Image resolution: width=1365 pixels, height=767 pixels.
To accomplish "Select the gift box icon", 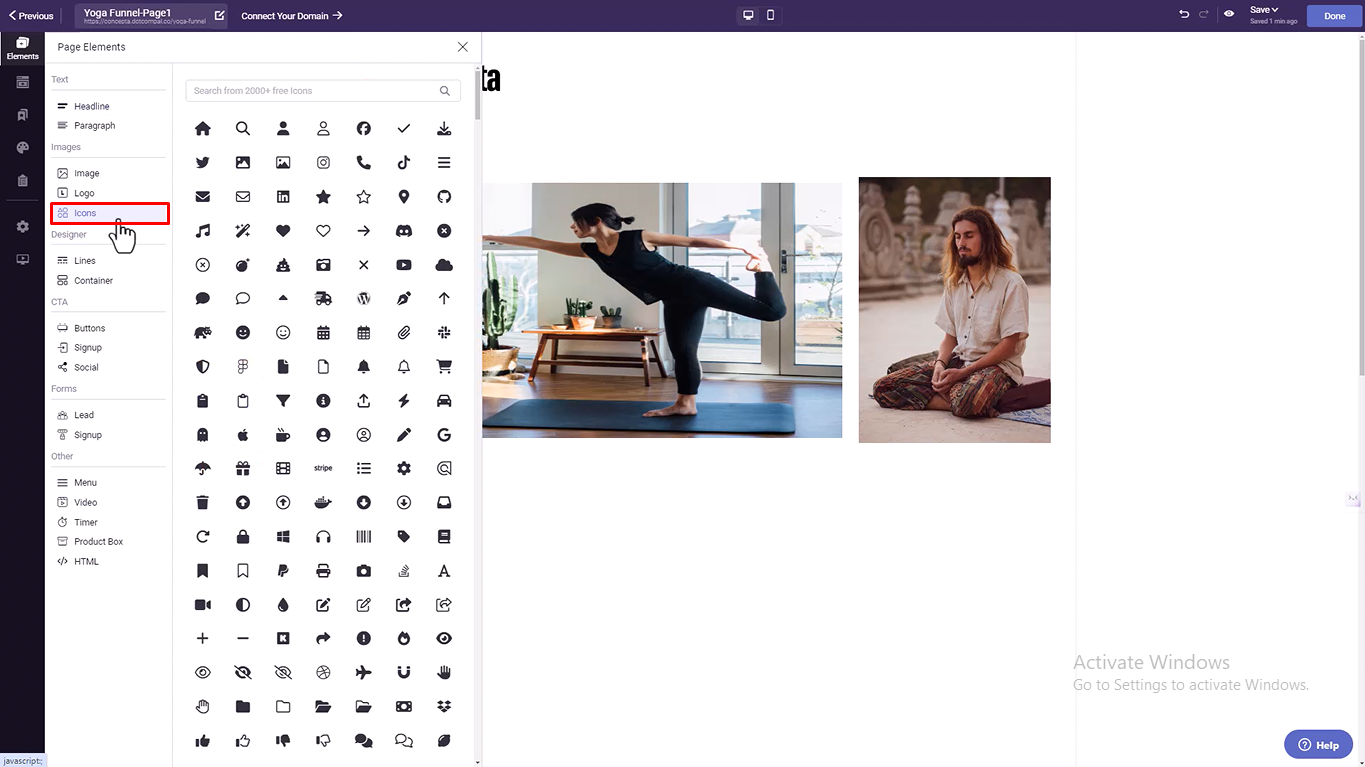I will coord(243,468).
